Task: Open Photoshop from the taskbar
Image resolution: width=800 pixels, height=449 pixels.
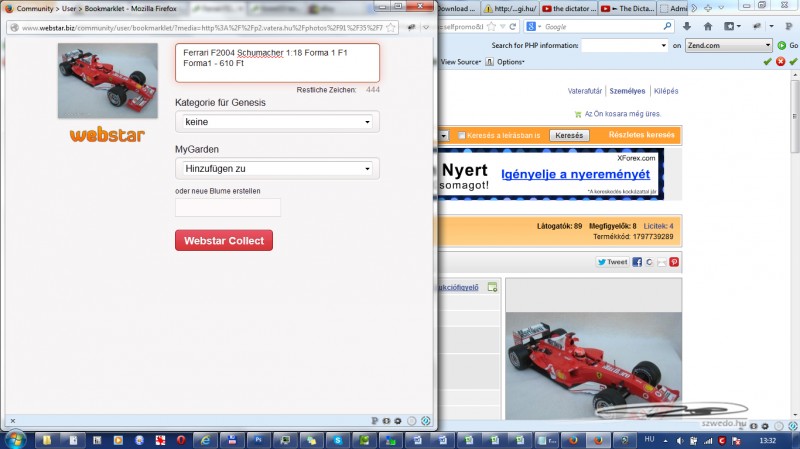Action: [258, 440]
